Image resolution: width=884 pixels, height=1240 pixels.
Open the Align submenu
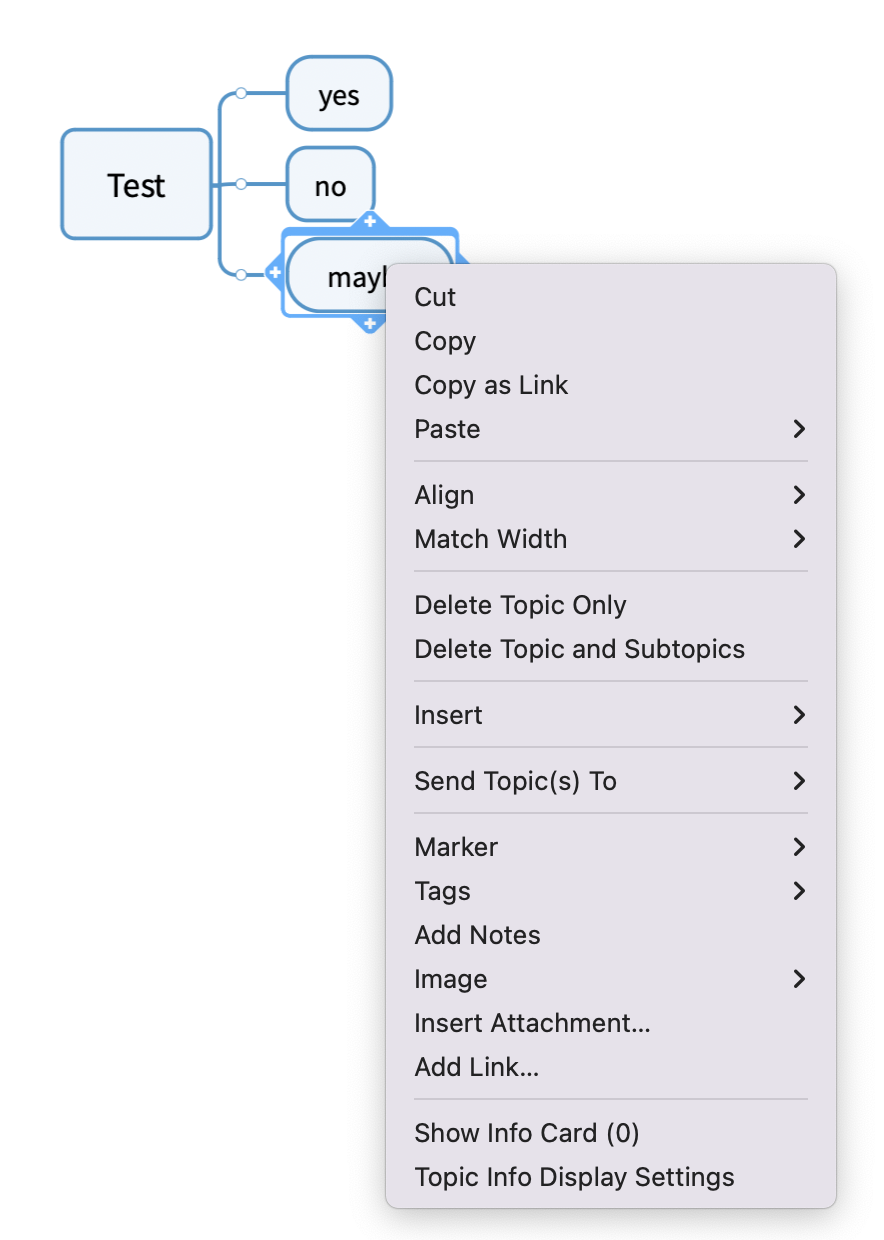pyautogui.click(x=610, y=495)
